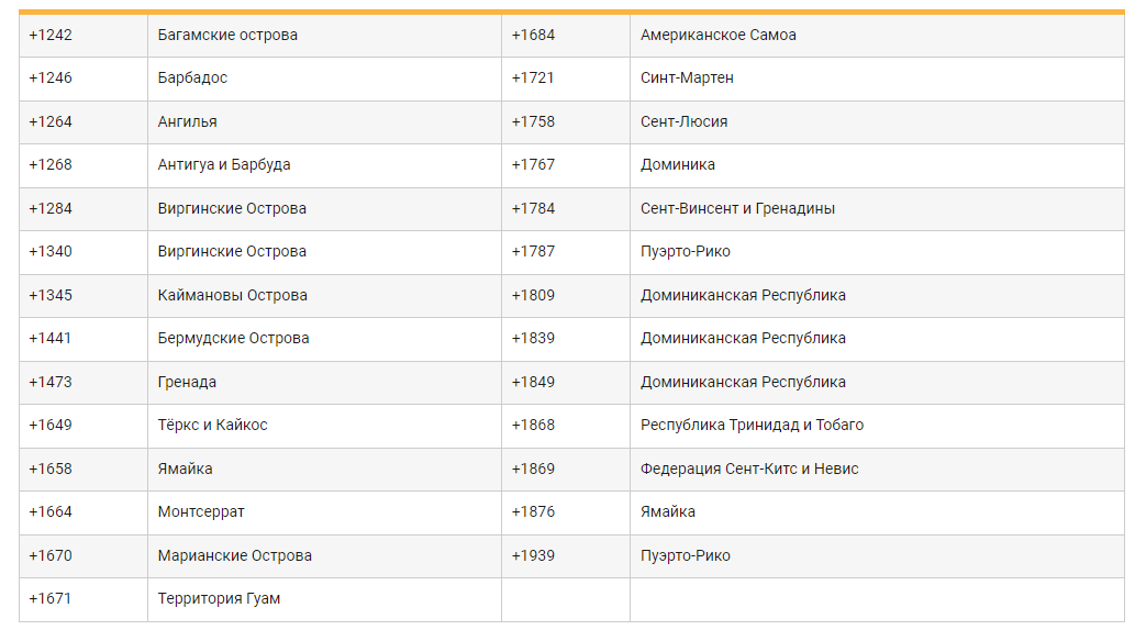Click the Сент-Винсент и Гренадины cell
Image resolution: width=1143 pixels, height=634 pixels.
(x=738, y=209)
